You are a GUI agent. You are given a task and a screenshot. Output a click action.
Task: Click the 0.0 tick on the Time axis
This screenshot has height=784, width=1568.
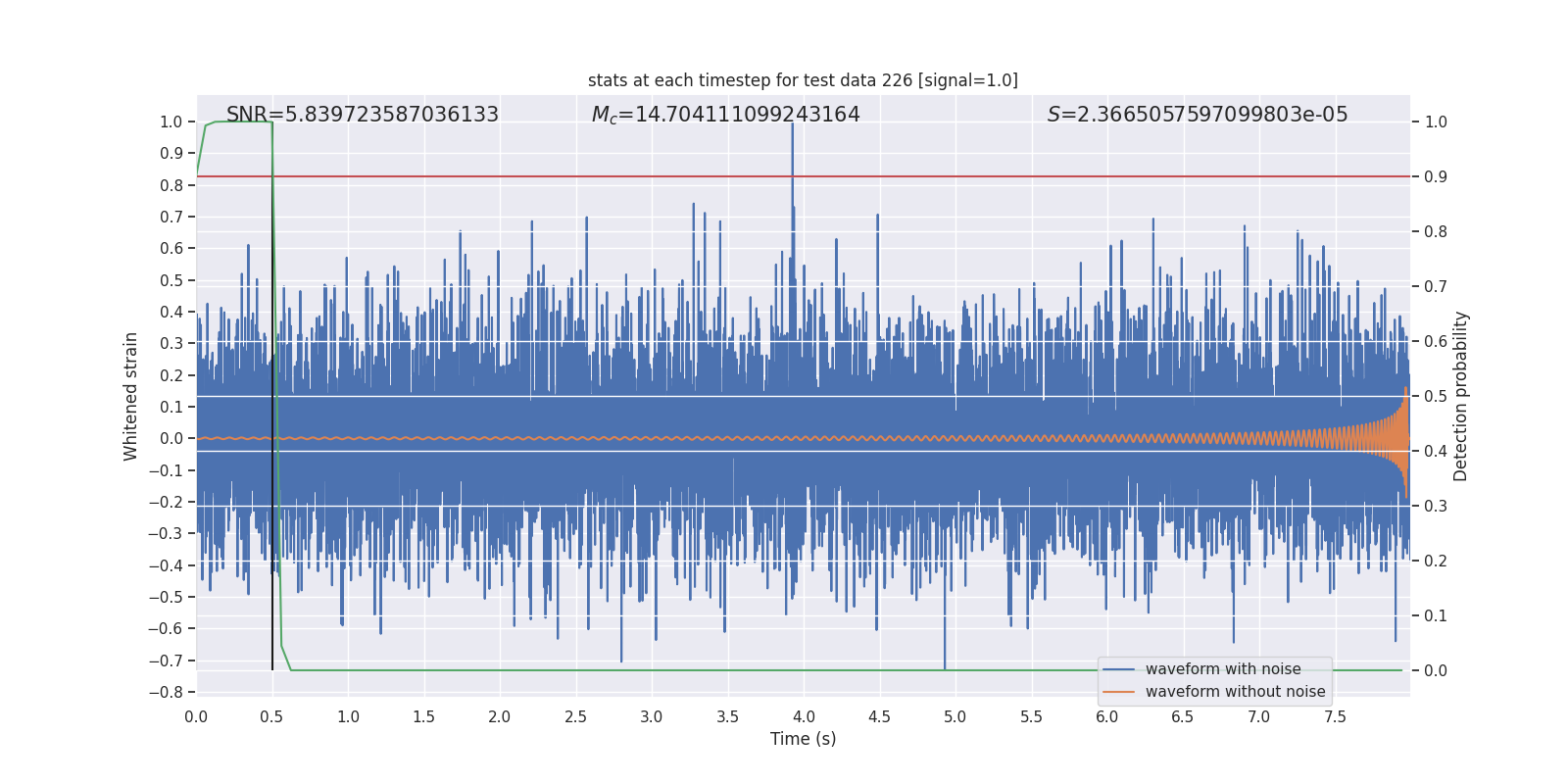coord(196,716)
